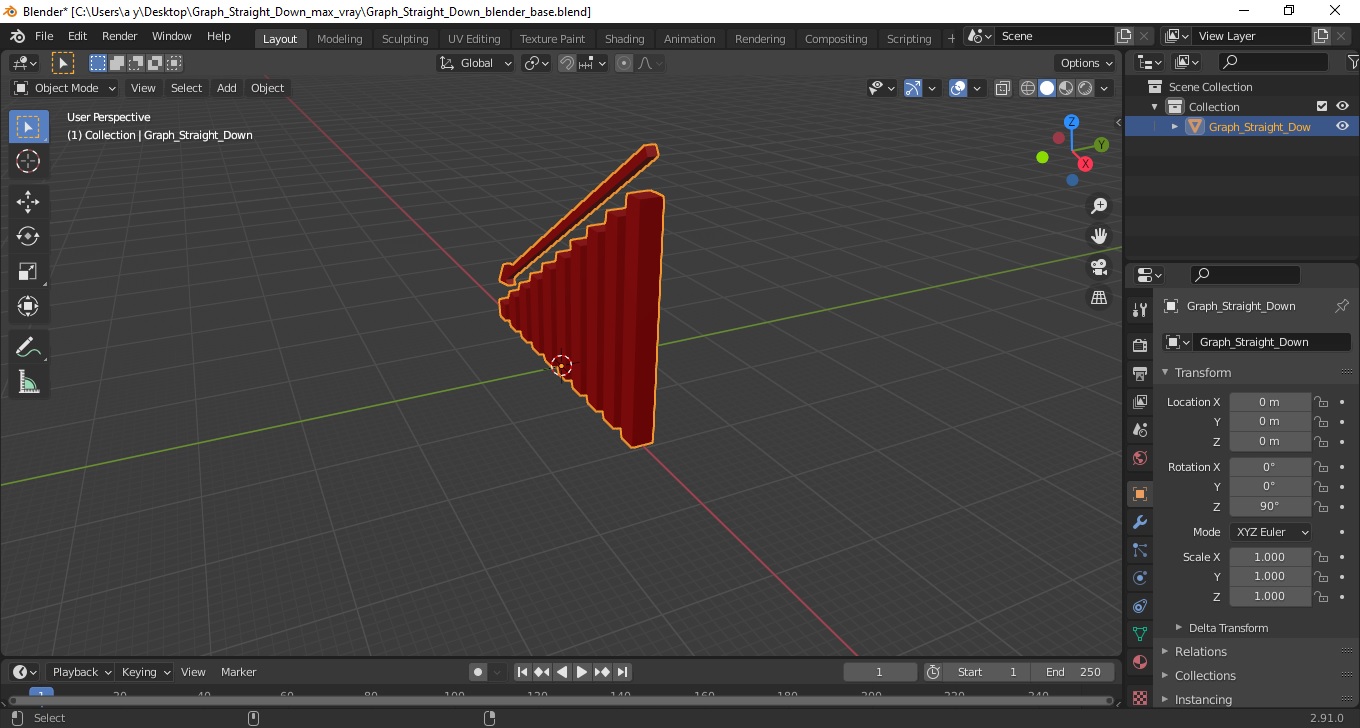Open the Global transform orientation dropdown

click(476, 63)
